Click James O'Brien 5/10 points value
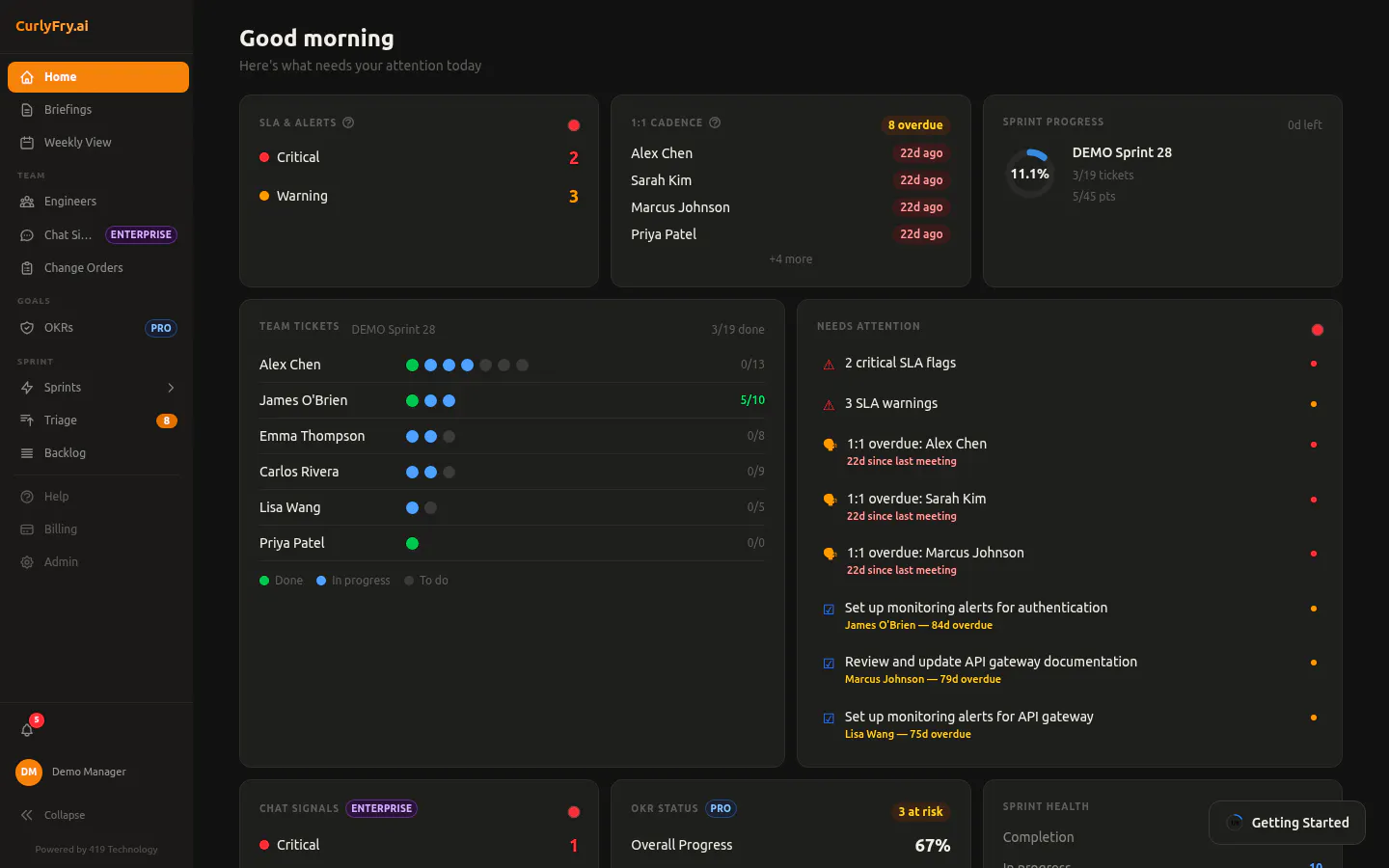The image size is (1389, 868). point(752,400)
